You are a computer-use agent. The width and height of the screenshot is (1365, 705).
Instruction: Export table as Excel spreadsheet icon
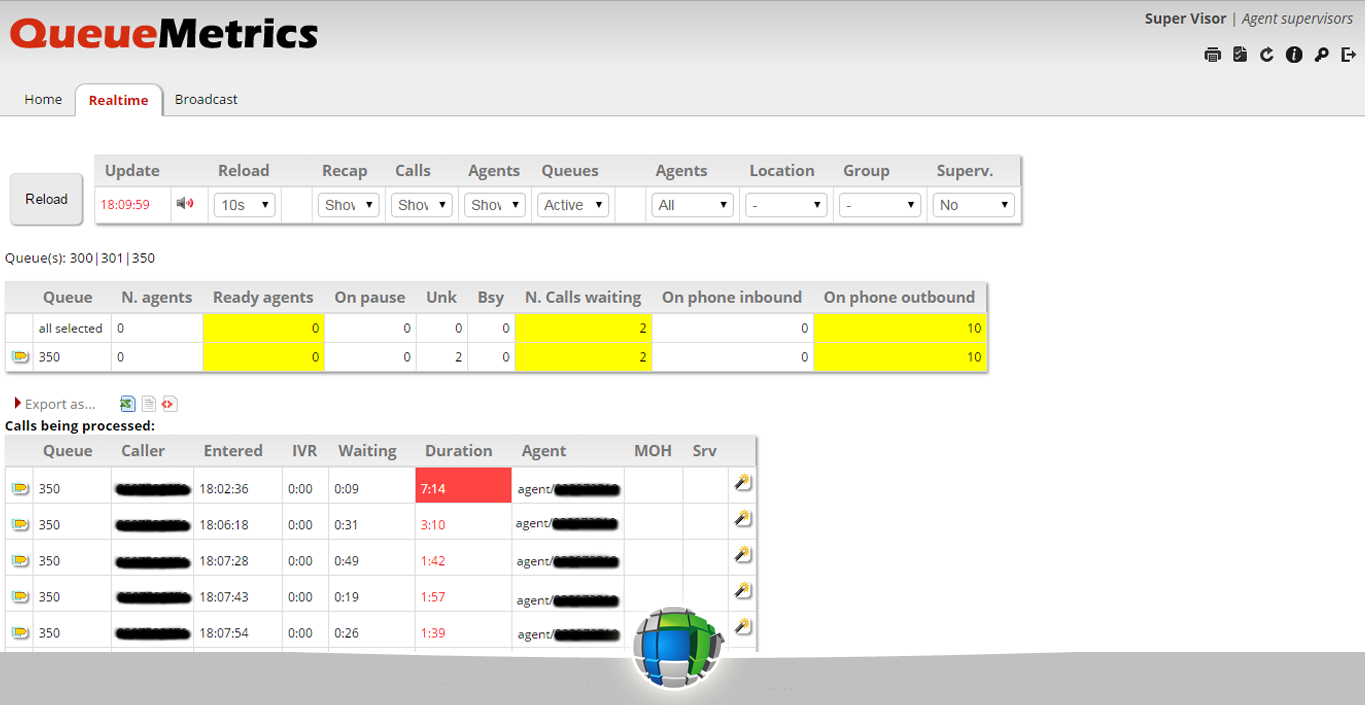click(x=128, y=404)
